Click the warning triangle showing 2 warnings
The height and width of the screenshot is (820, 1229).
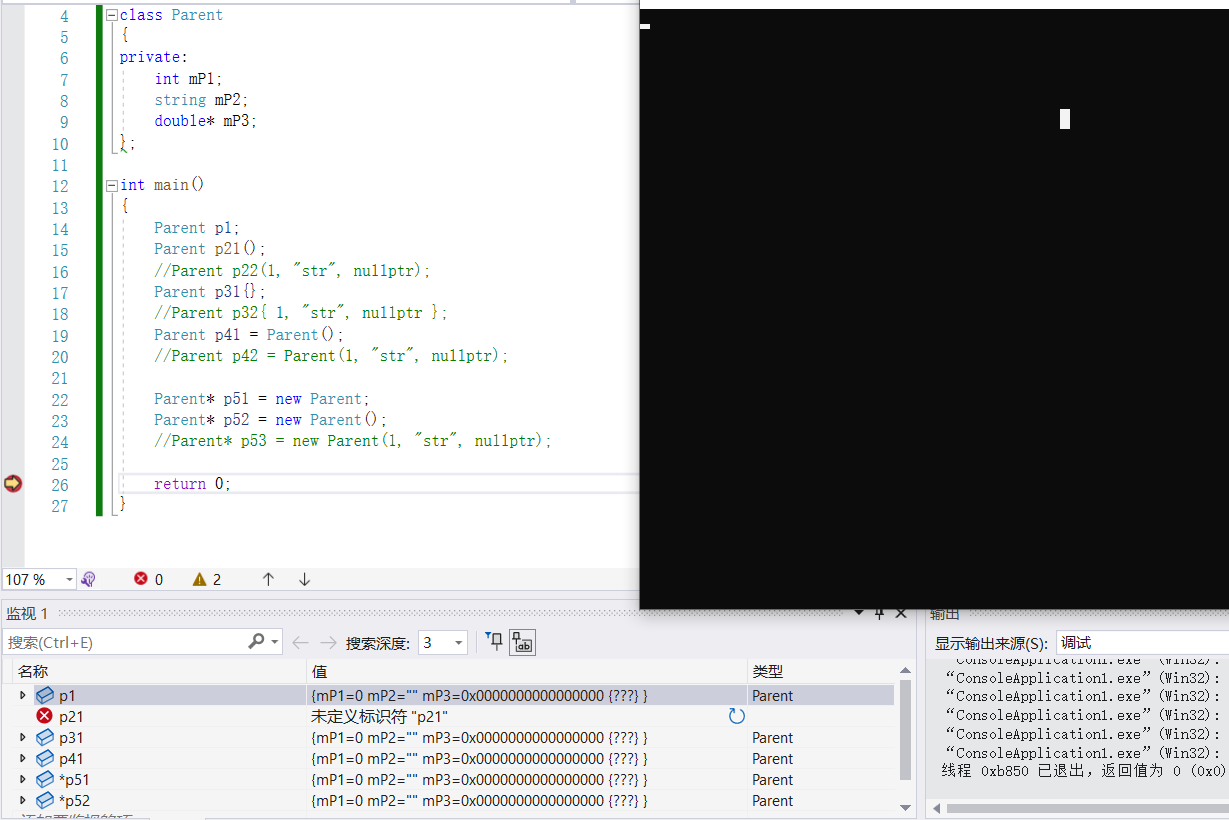(x=200, y=578)
